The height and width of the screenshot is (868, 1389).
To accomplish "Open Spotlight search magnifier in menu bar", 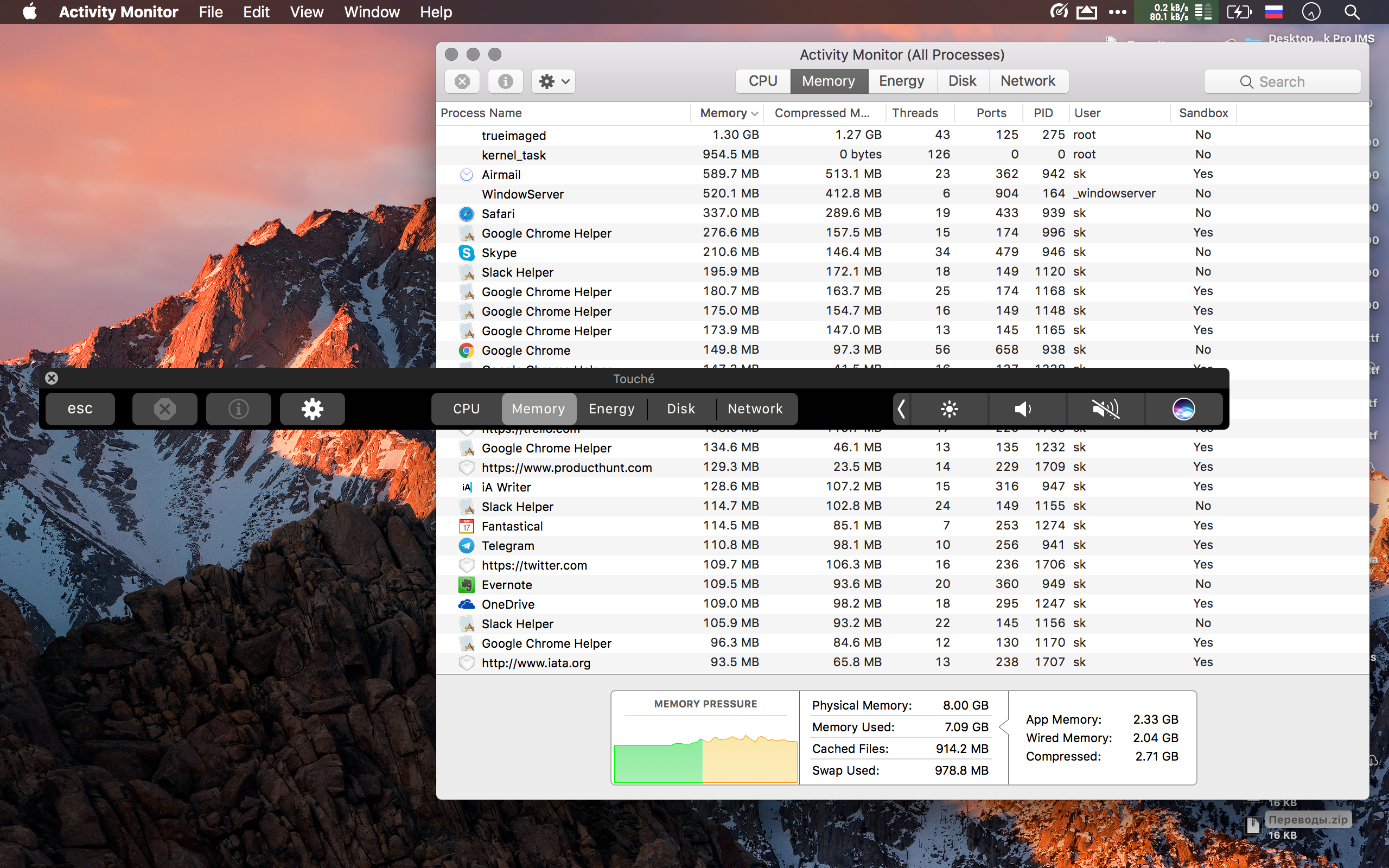I will click(x=1352, y=12).
